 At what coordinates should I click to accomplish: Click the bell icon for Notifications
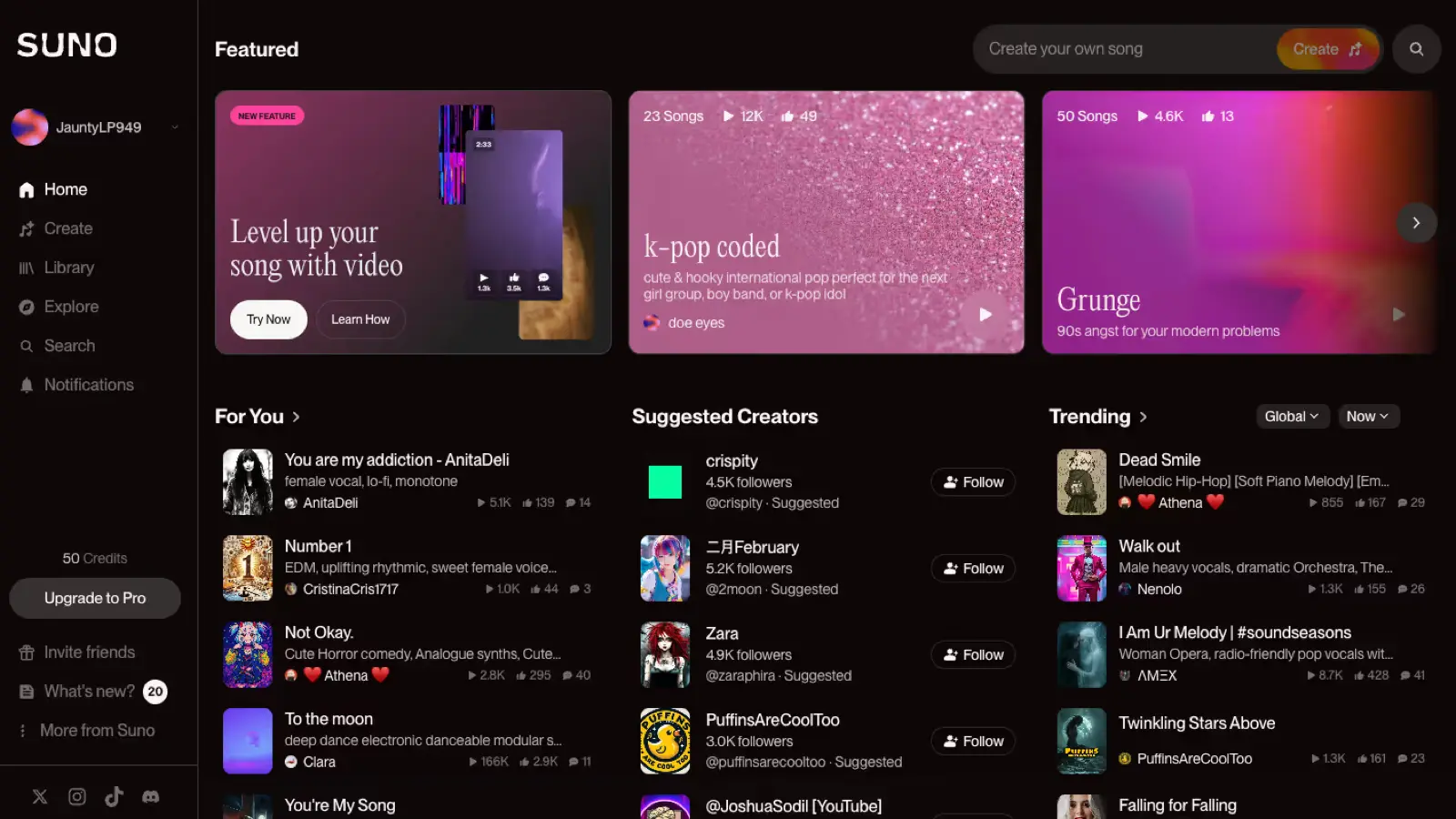[x=26, y=385]
